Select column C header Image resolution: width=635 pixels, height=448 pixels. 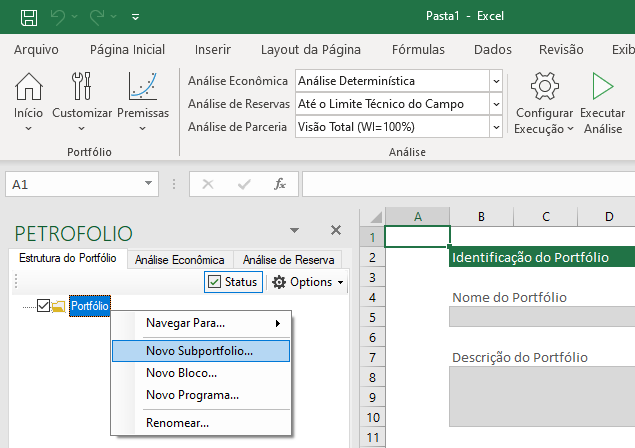pos(546,217)
